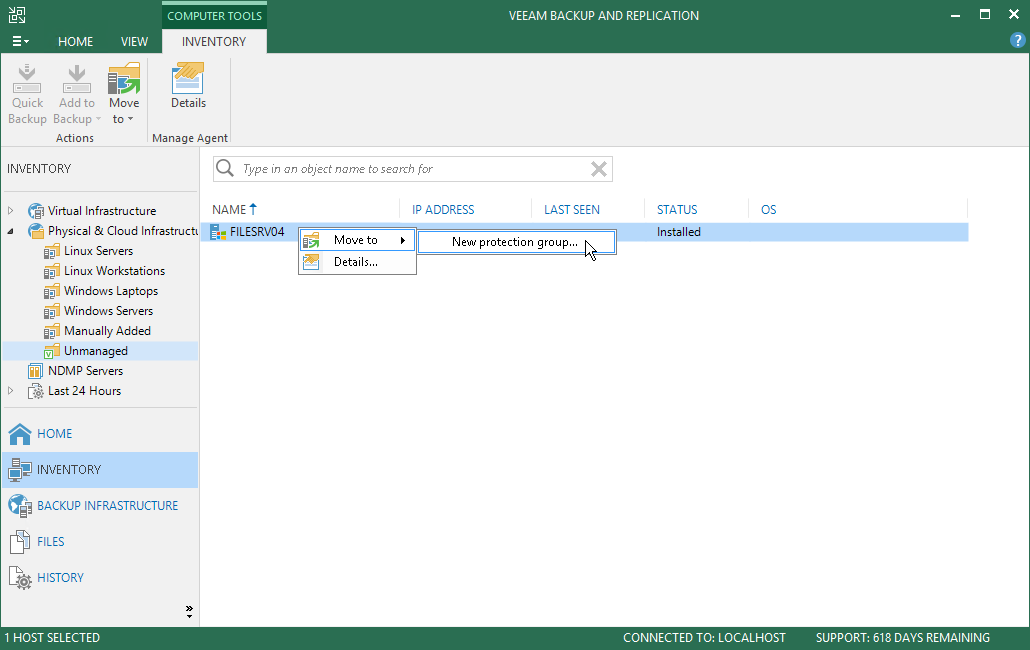The image size is (1030, 650).
Task: Click the magnifier search icon
Action: pyautogui.click(x=225, y=169)
